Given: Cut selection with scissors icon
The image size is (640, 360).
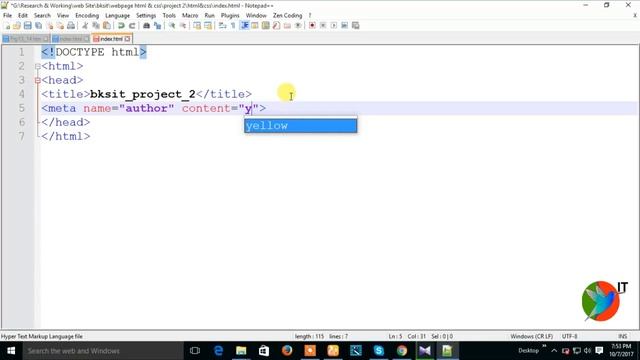Looking at the screenshot, I should click(x=85, y=25).
